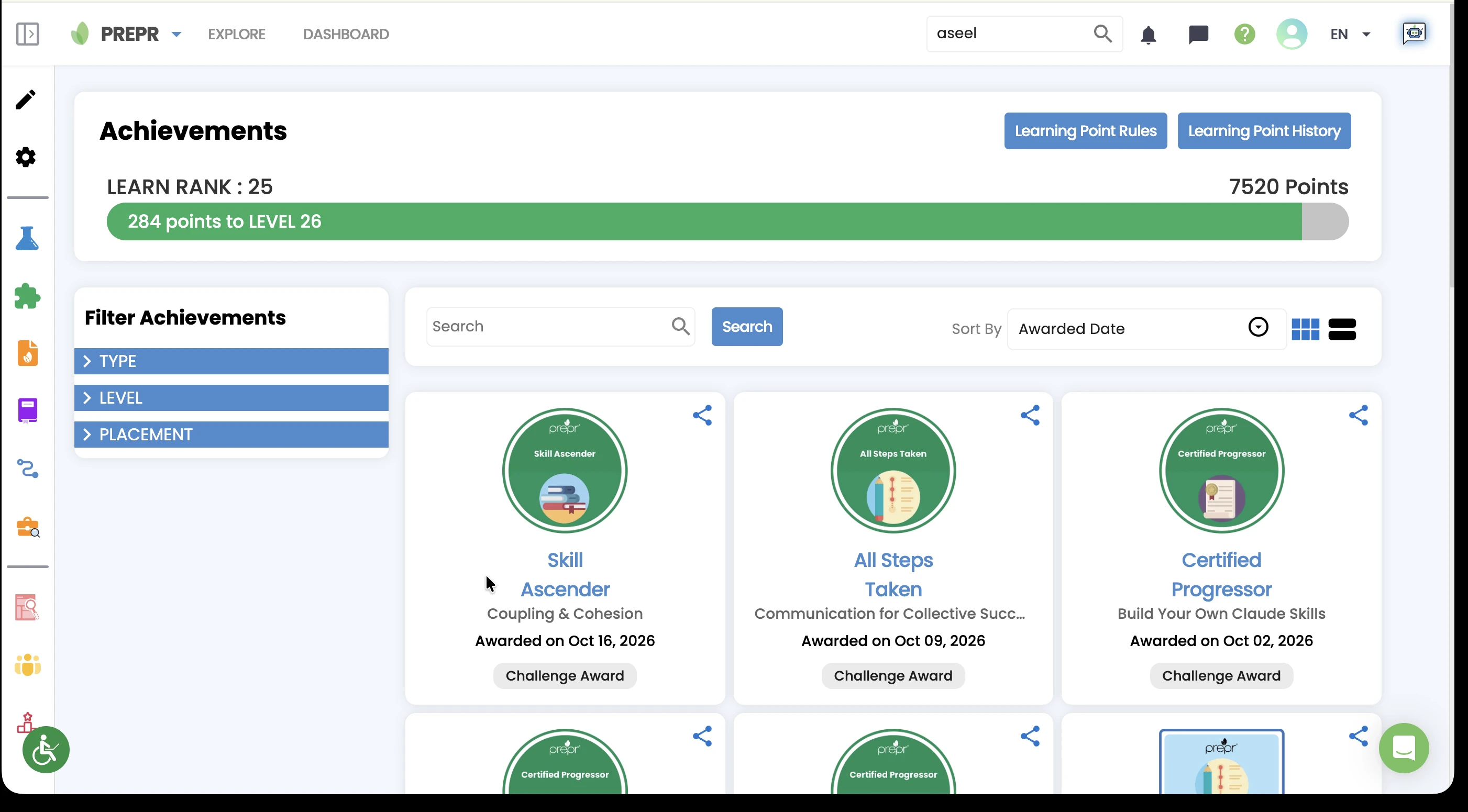Expand the LEVEL filter section

231,398
